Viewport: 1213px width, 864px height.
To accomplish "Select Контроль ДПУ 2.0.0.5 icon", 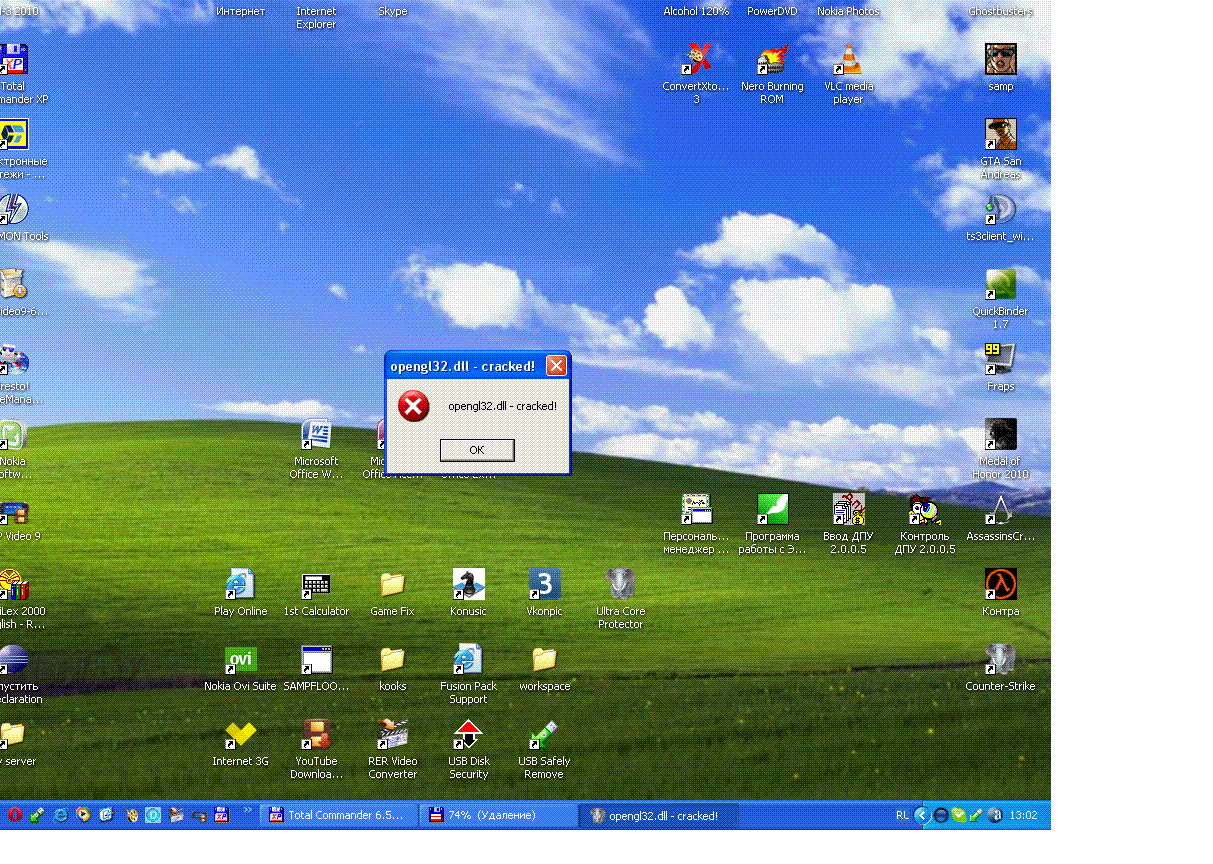I will (x=924, y=525).
